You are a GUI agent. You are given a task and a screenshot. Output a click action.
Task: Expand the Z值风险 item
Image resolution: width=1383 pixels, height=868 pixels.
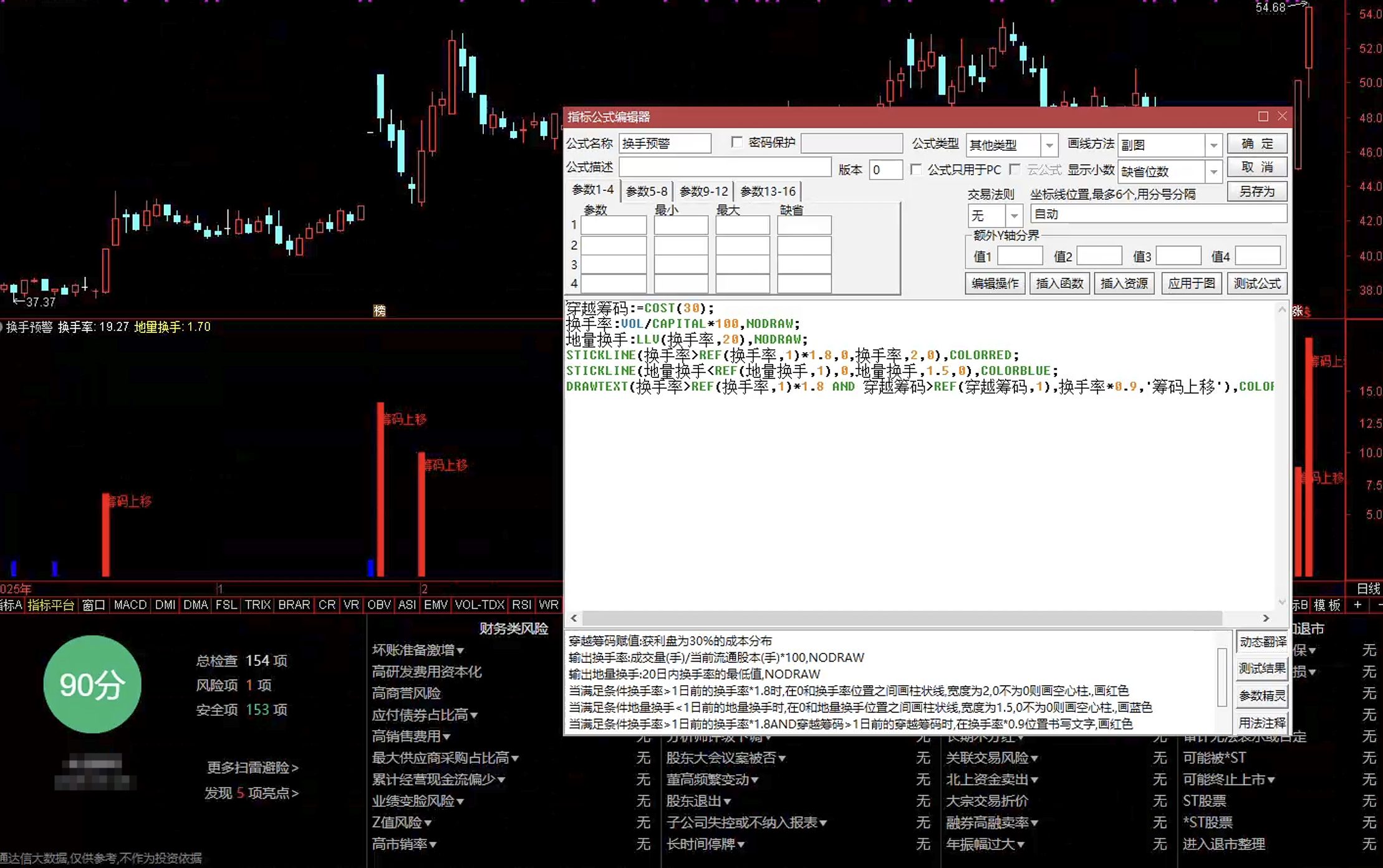[x=402, y=822]
